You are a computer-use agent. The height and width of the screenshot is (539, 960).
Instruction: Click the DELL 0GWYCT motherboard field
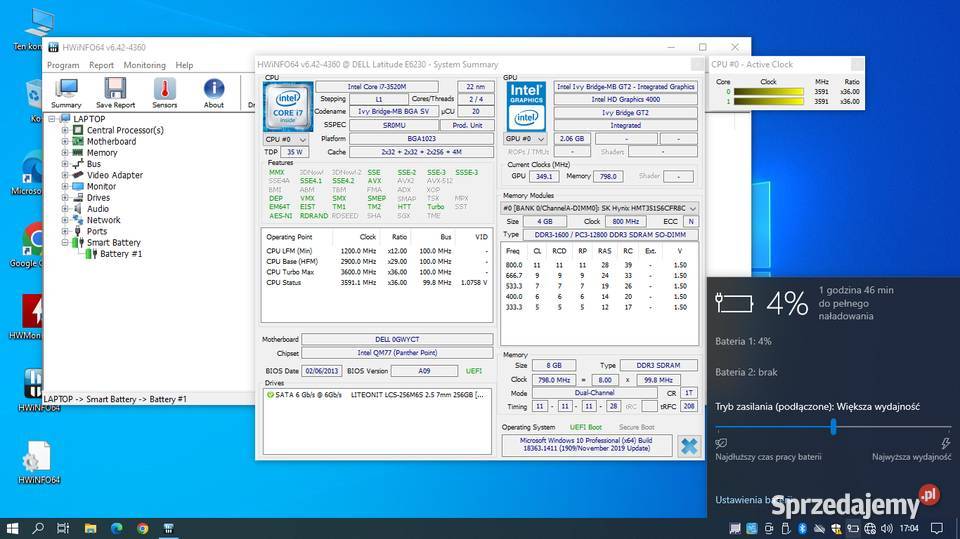click(397, 339)
